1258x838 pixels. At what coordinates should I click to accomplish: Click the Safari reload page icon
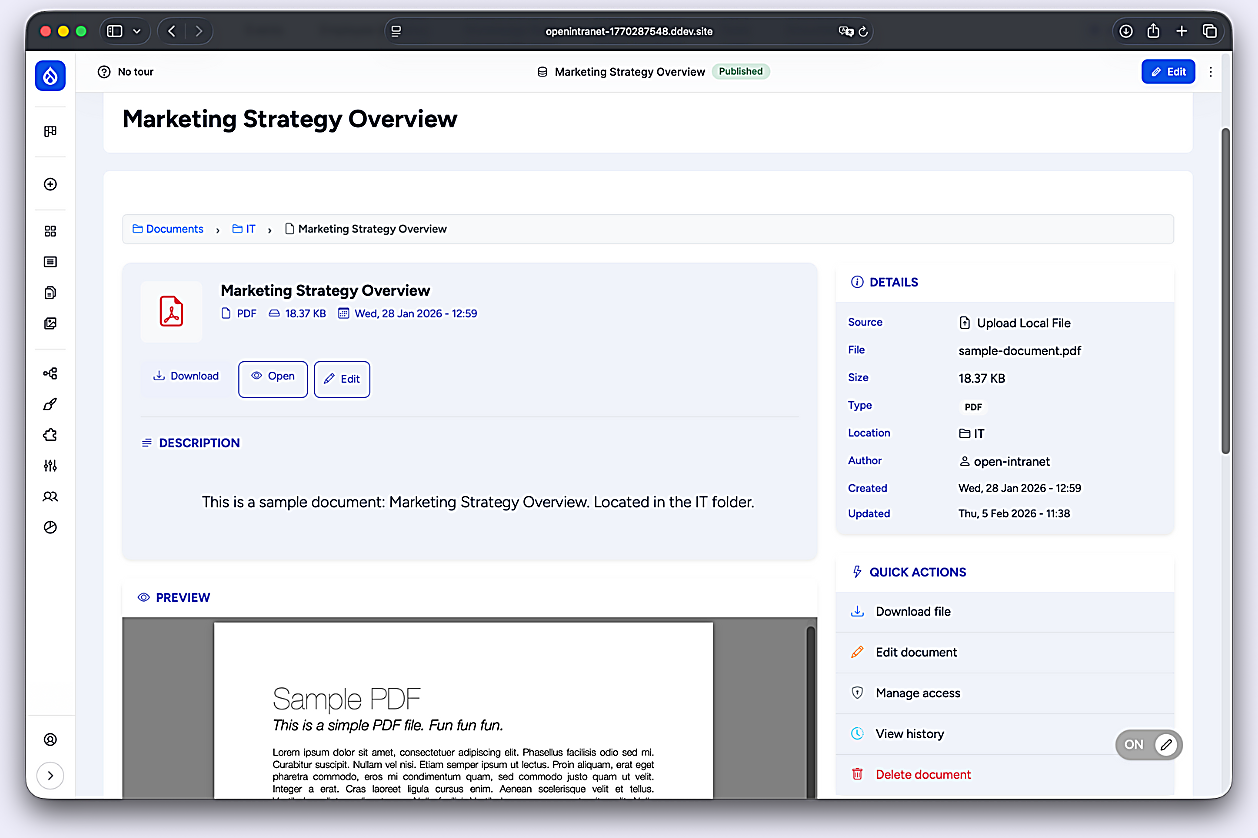(x=863, y=31)
